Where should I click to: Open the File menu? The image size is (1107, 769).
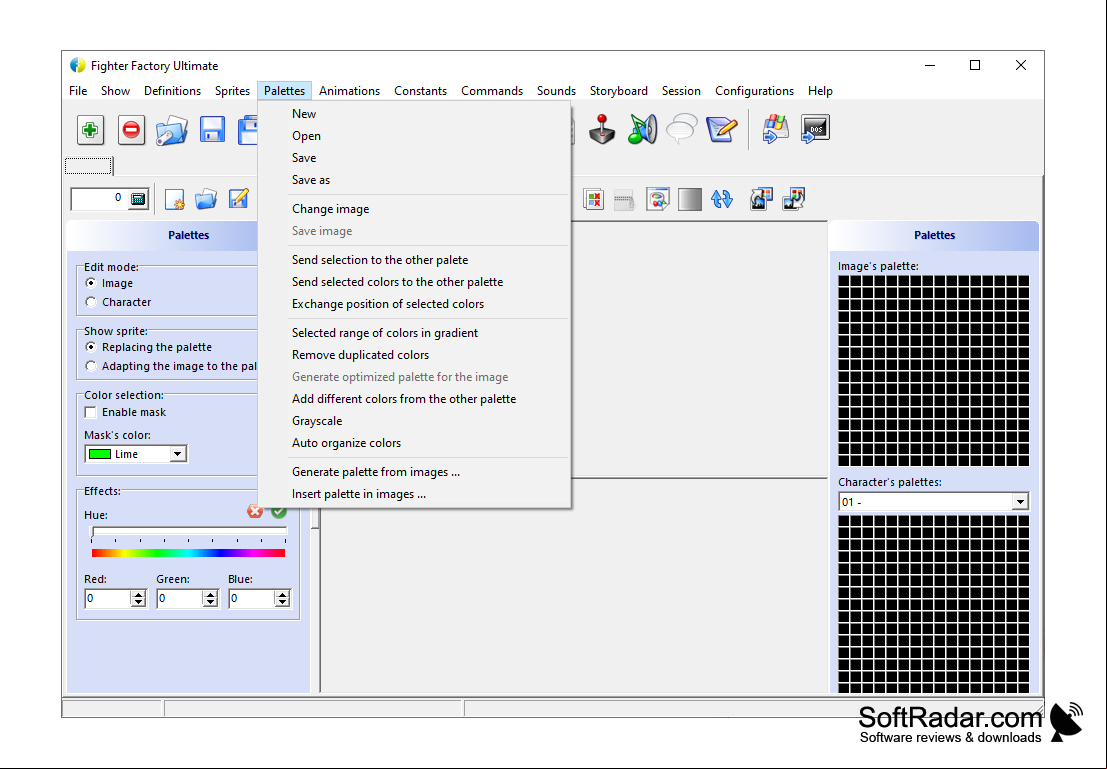[x=78, y=91]
